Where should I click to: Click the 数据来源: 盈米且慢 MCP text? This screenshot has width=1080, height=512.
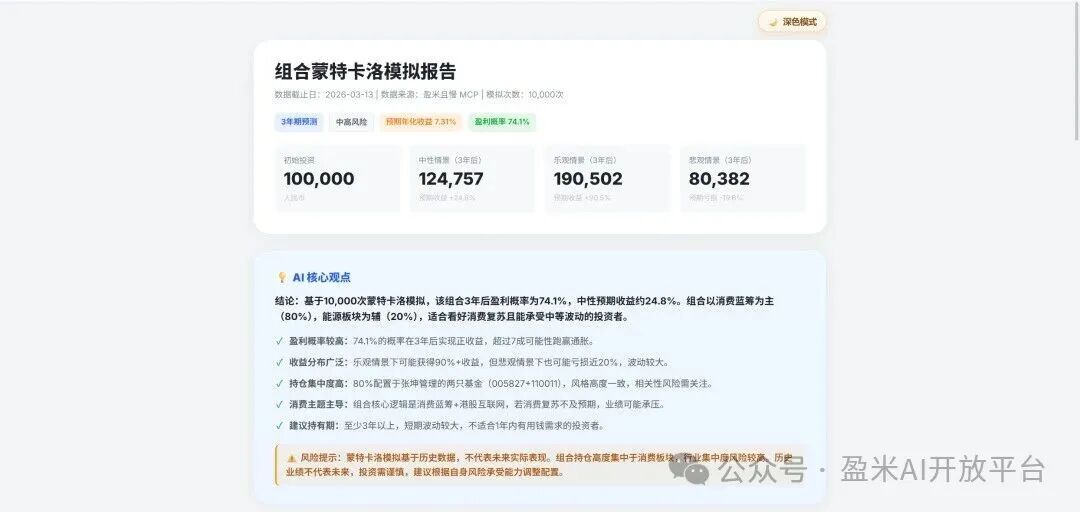(430, 95)
